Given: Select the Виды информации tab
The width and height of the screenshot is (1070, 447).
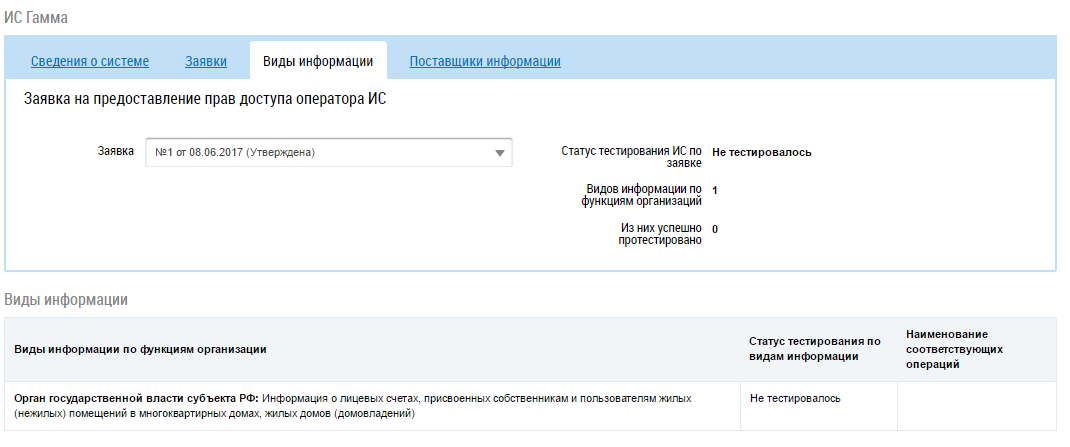Looking at the screenshot, I should (318, 61).
